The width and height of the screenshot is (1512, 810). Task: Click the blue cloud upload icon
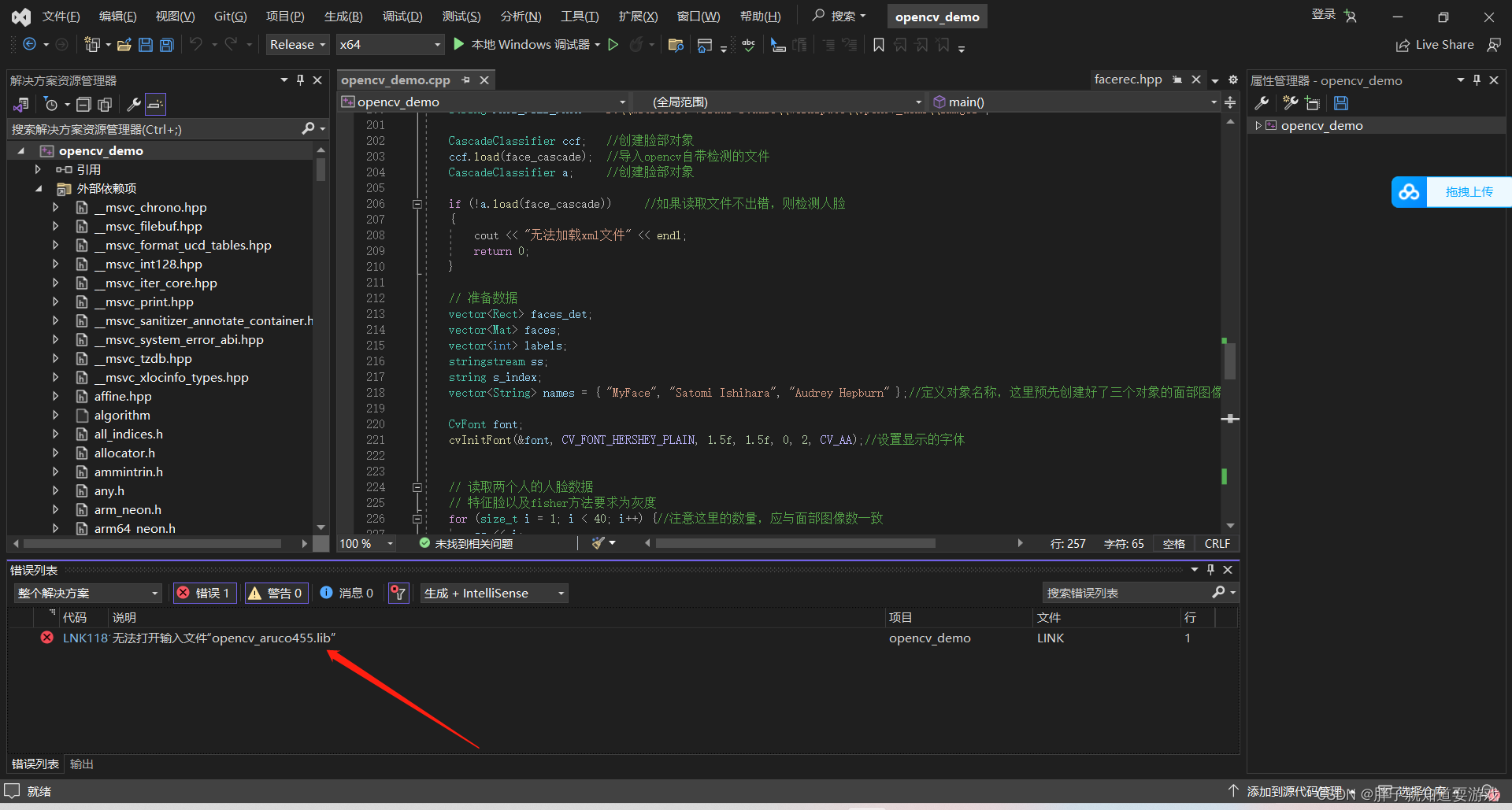tap(1410, 192)
